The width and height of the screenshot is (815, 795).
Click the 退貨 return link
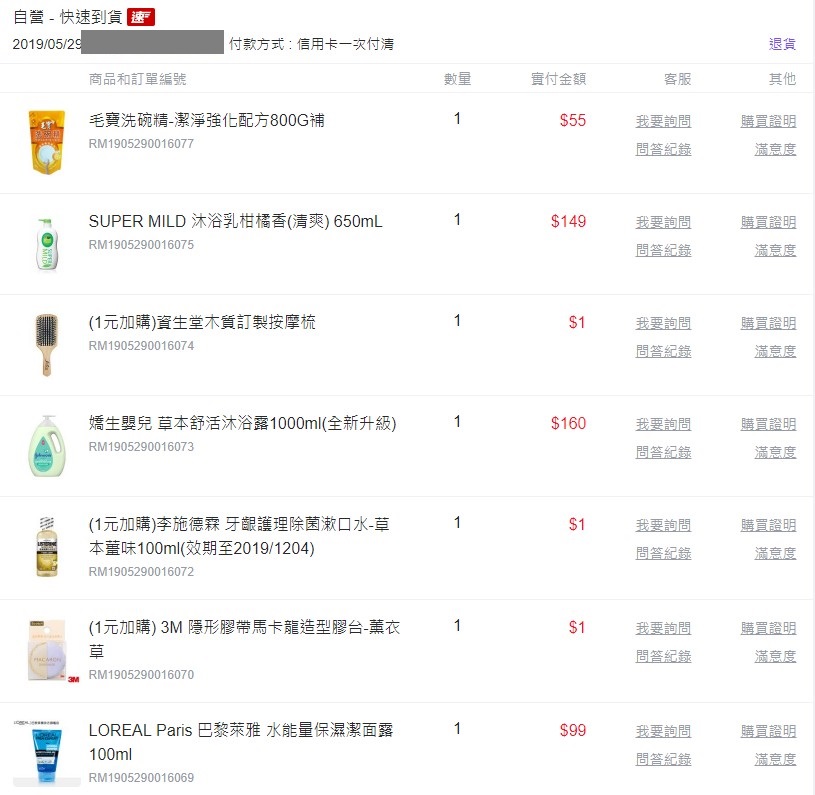pos(782,44)
